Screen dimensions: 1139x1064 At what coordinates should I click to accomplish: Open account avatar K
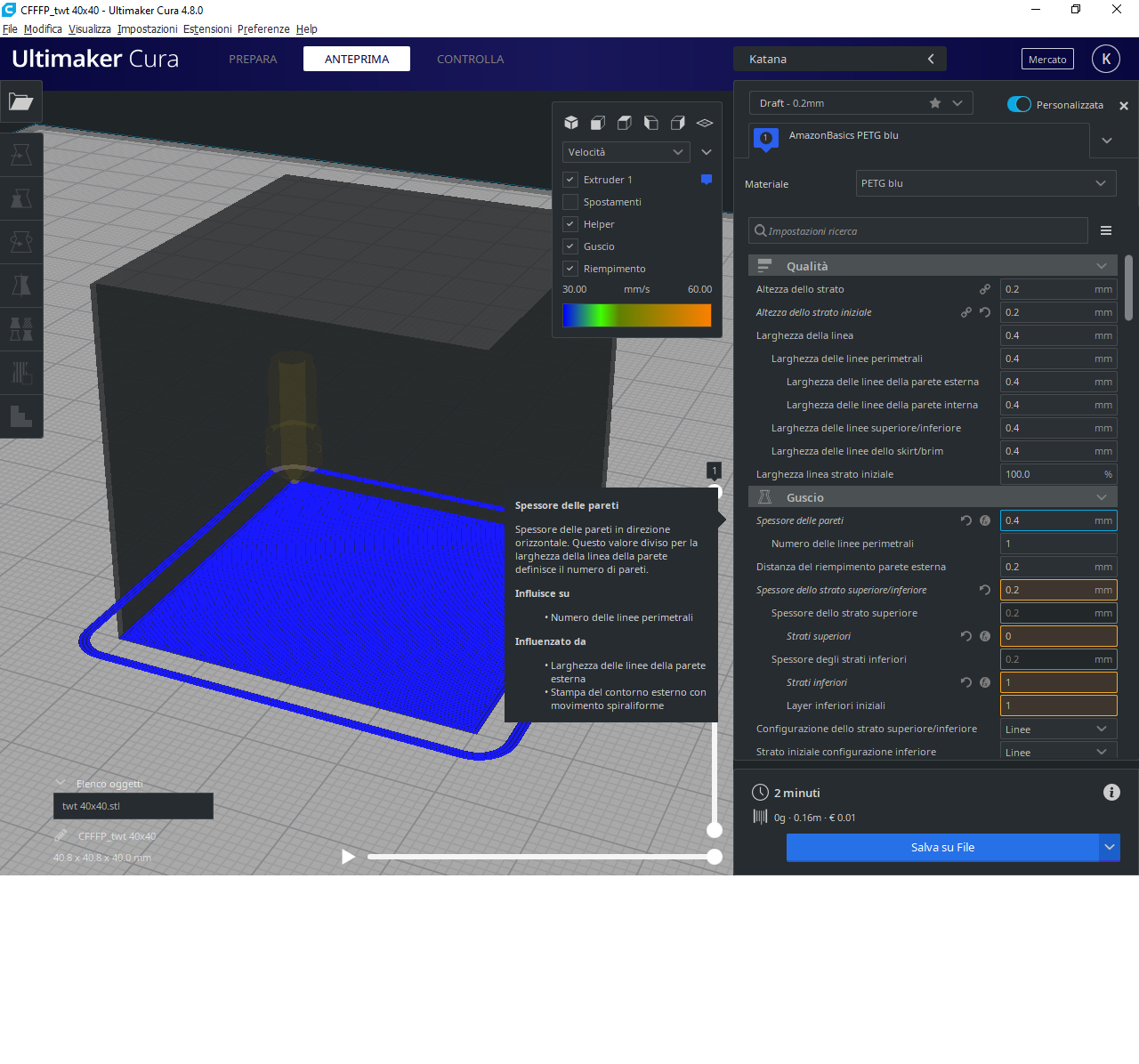1106,59
